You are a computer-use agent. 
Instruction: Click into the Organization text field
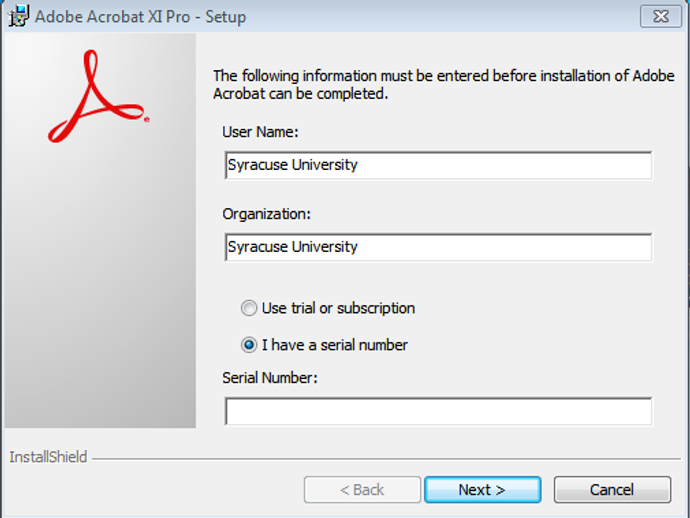click(x=438, y=247)
